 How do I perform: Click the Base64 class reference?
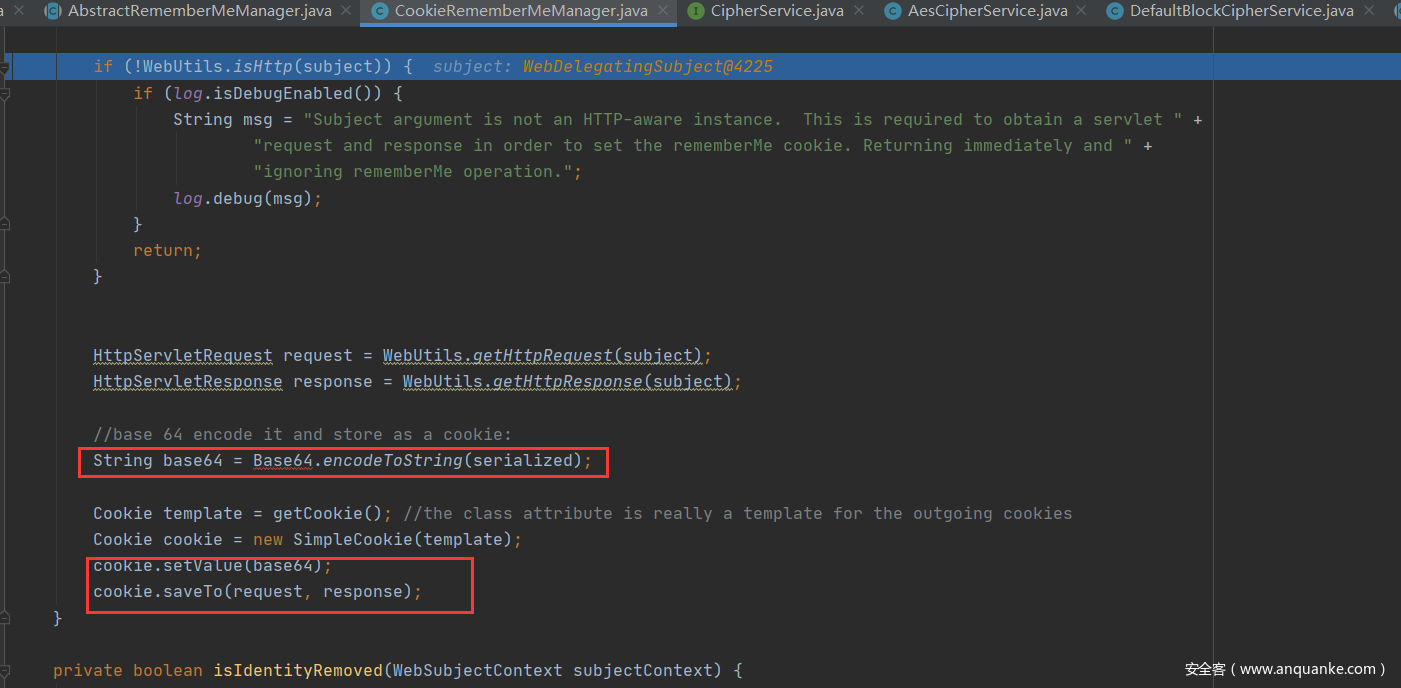click(x=282, y=461)
